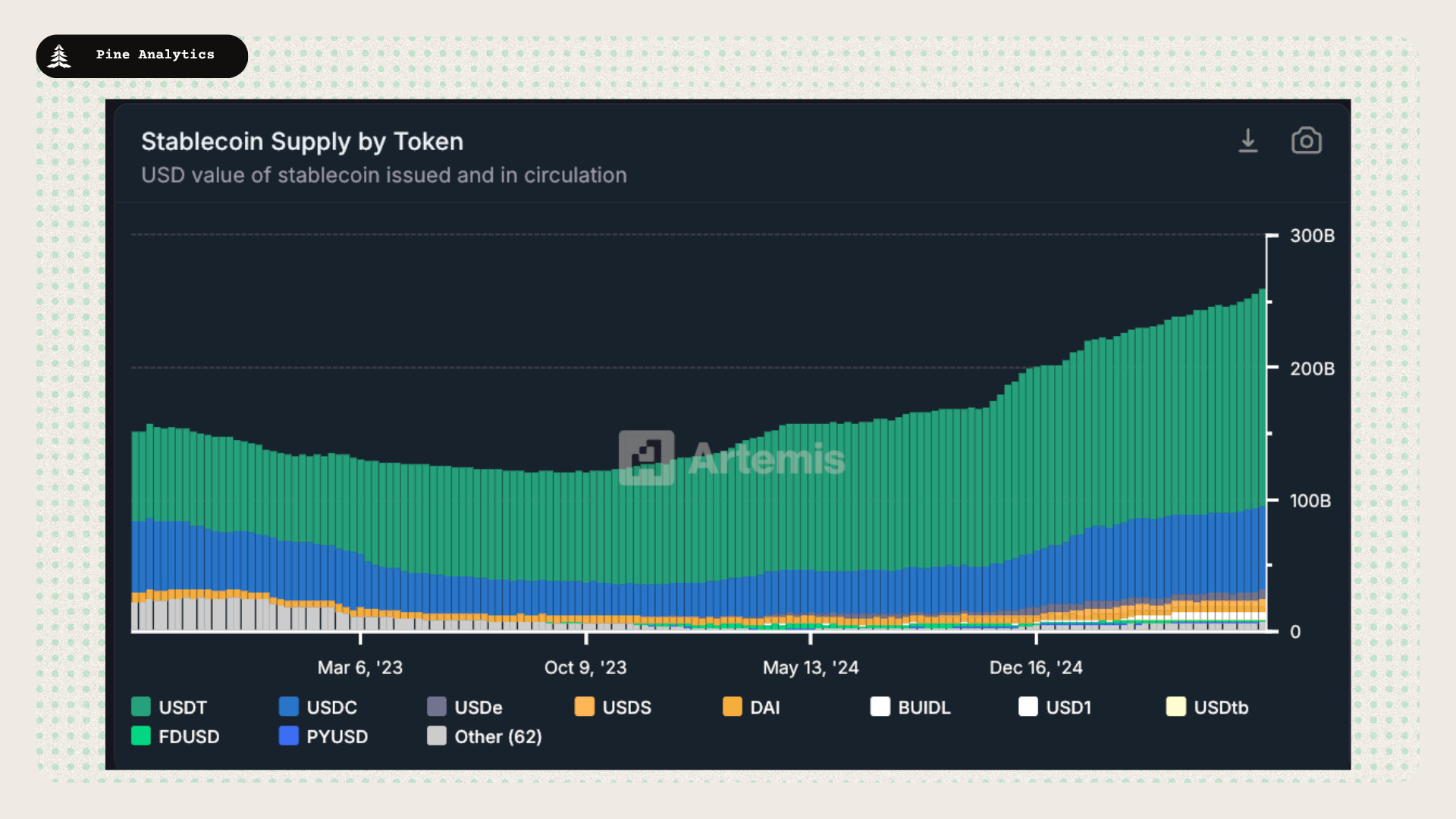Click the PYUSD blue legend swatch
Screen dimensions: 1456x819
point(288,736)
